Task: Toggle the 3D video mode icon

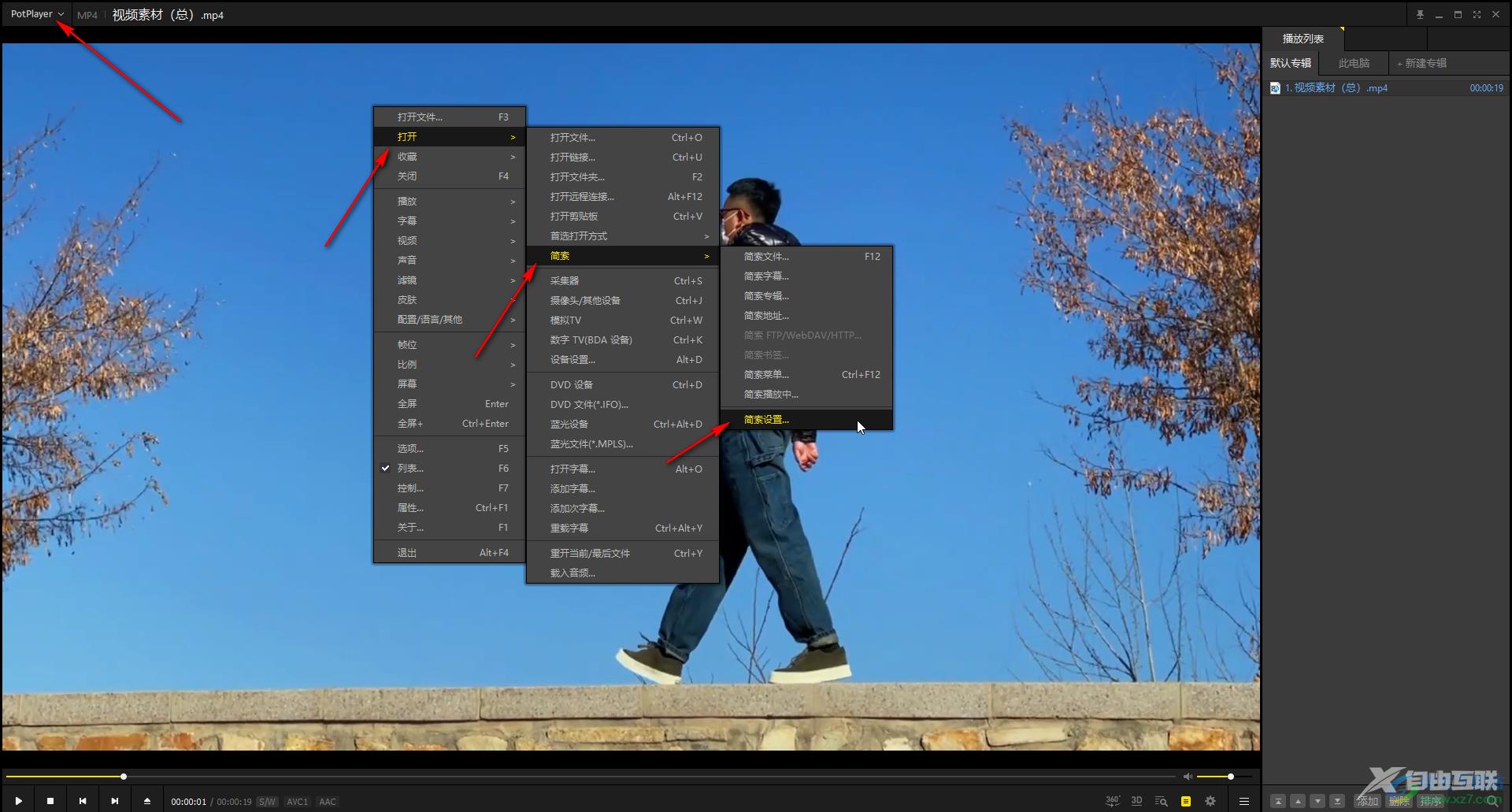Action: (1136, 801)
